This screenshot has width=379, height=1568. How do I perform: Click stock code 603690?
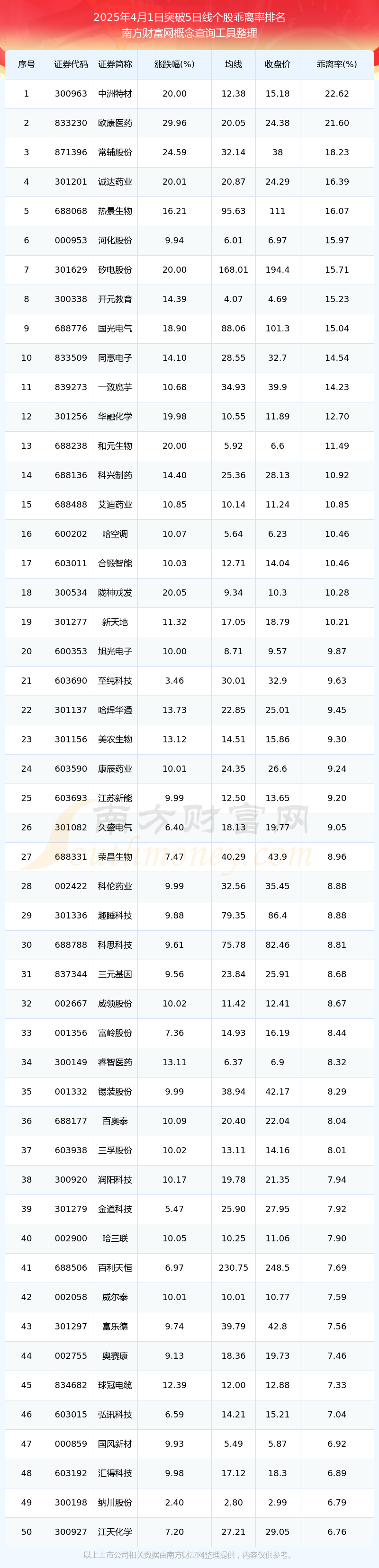click(x=71, y=681)
